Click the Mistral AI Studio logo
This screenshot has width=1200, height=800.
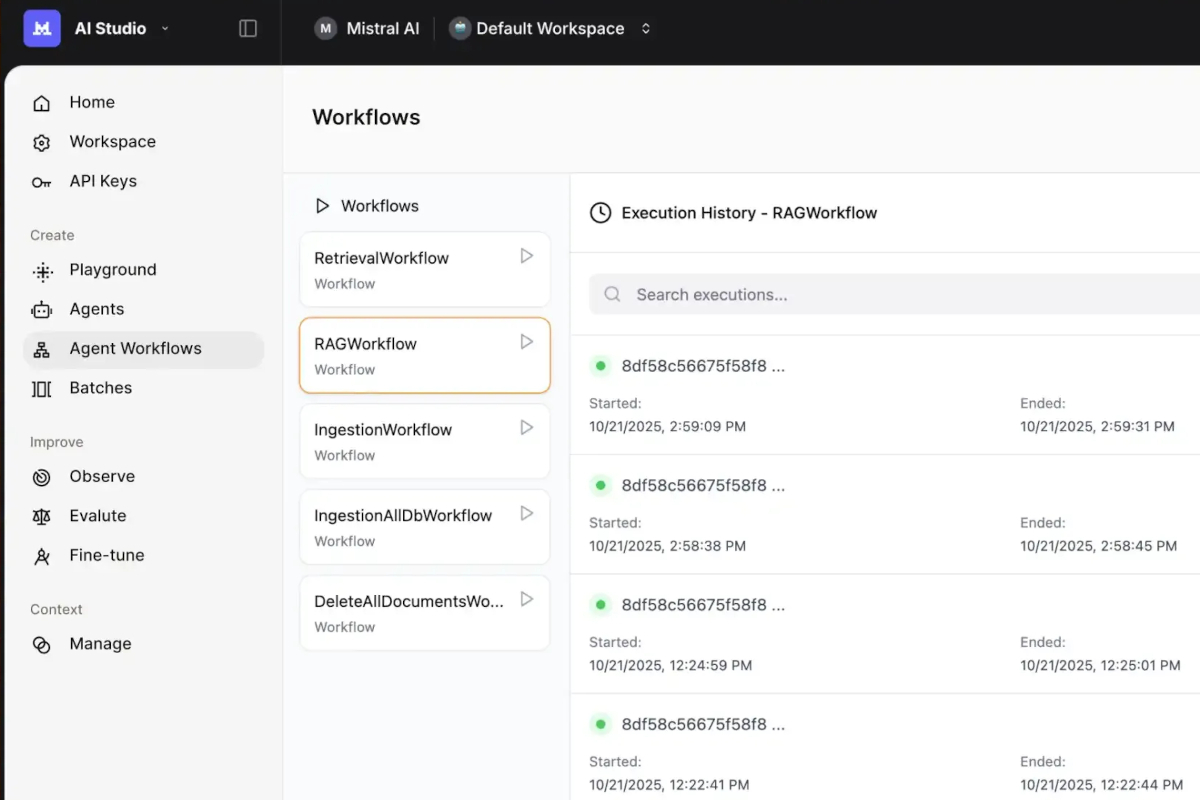click(42, 29)
